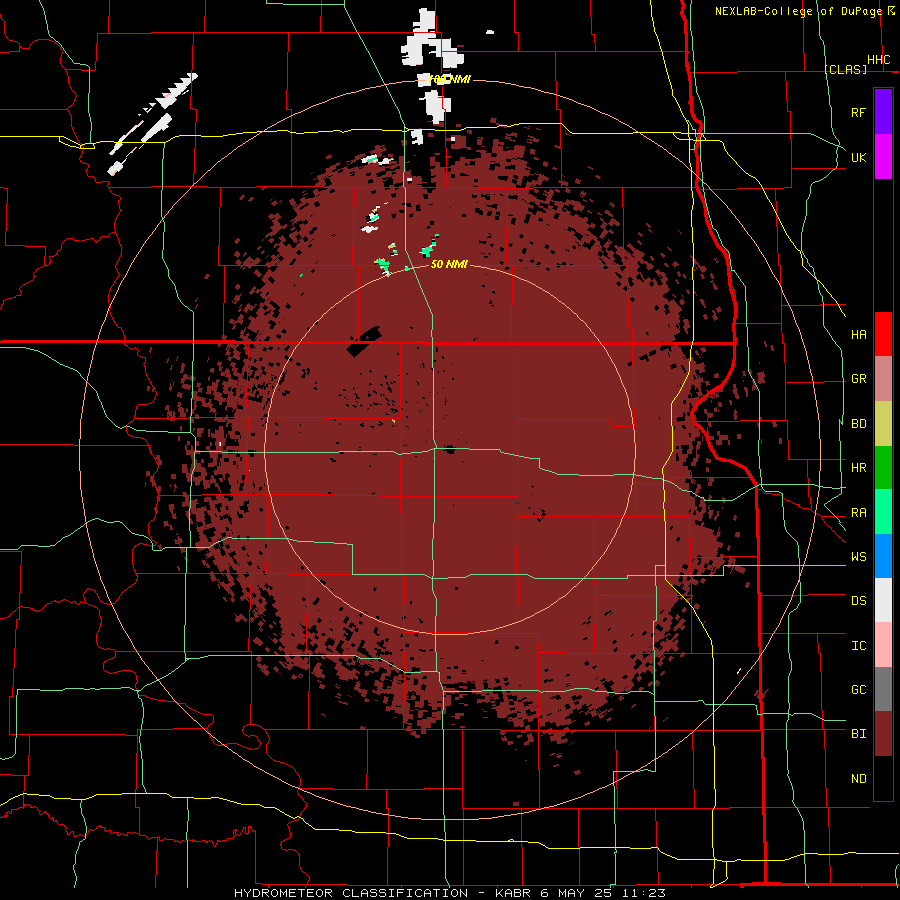Viewport: 900px width, 900px height.
Task: Click the RF legend label
Action: (858, 112)
